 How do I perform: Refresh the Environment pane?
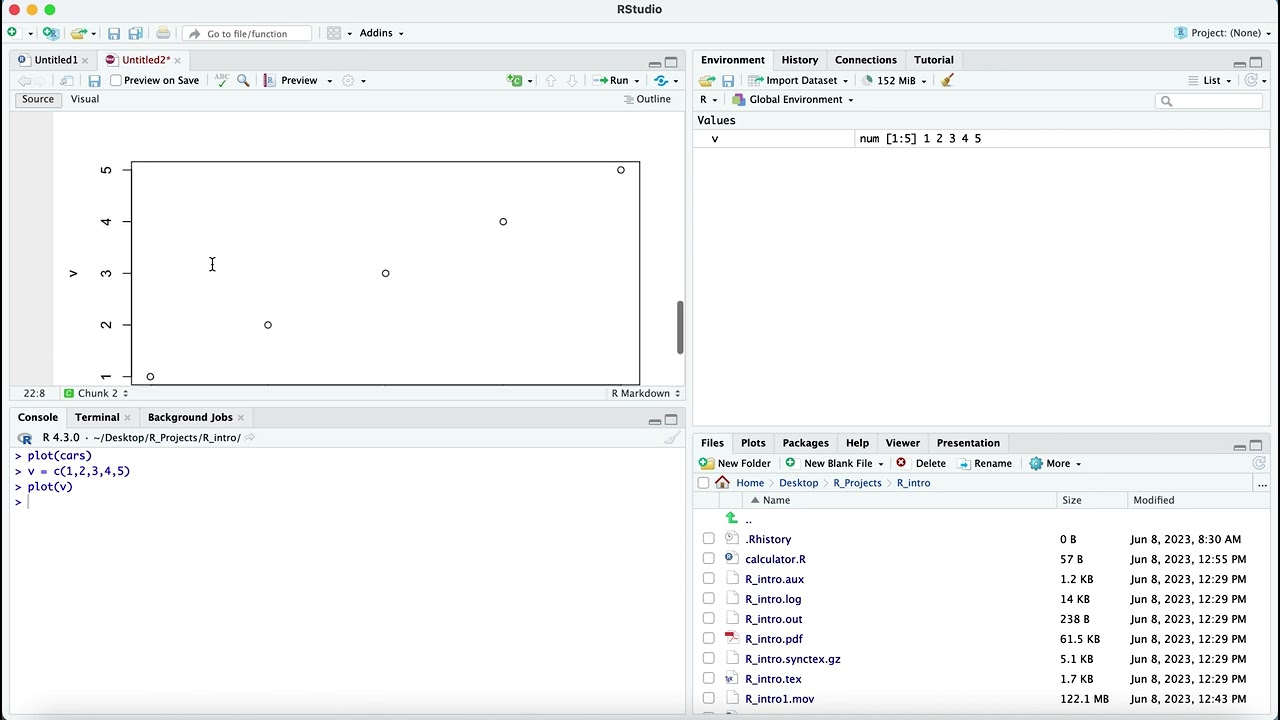[x=1251, y=80]
